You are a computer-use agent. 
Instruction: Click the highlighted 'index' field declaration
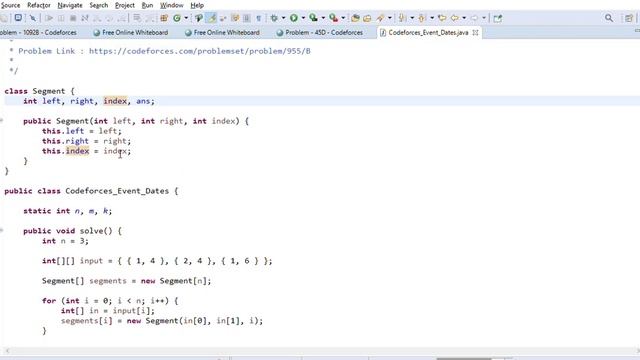pyautogui.click(x=115, y=101)
